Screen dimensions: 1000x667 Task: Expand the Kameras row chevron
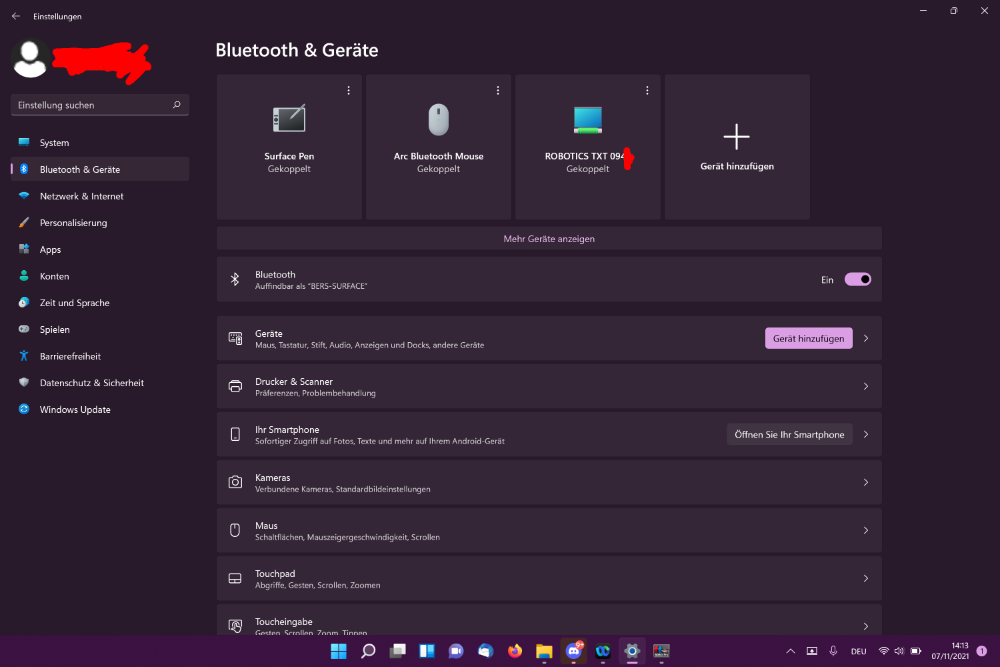866,483
